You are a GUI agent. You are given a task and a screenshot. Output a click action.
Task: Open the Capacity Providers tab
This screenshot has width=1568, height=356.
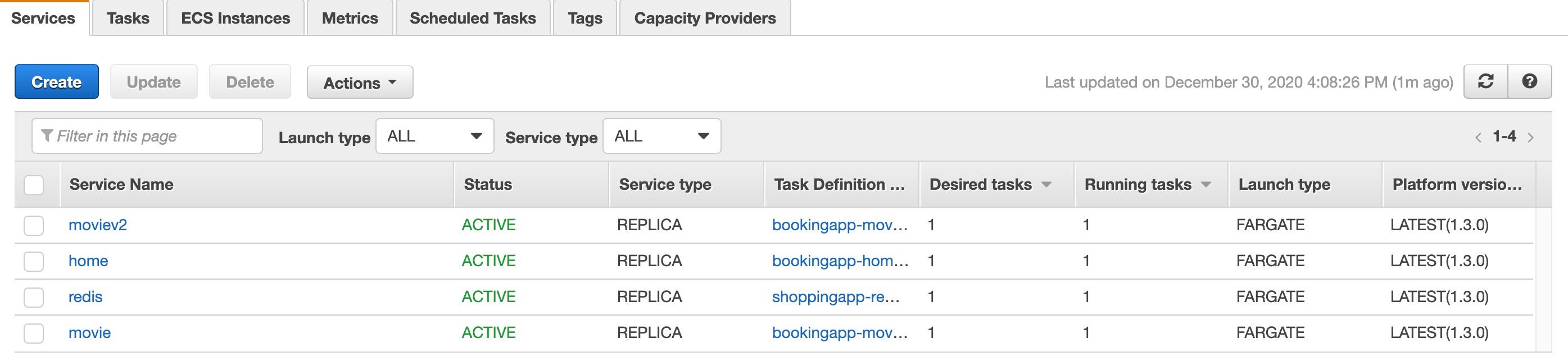[705, 19]
